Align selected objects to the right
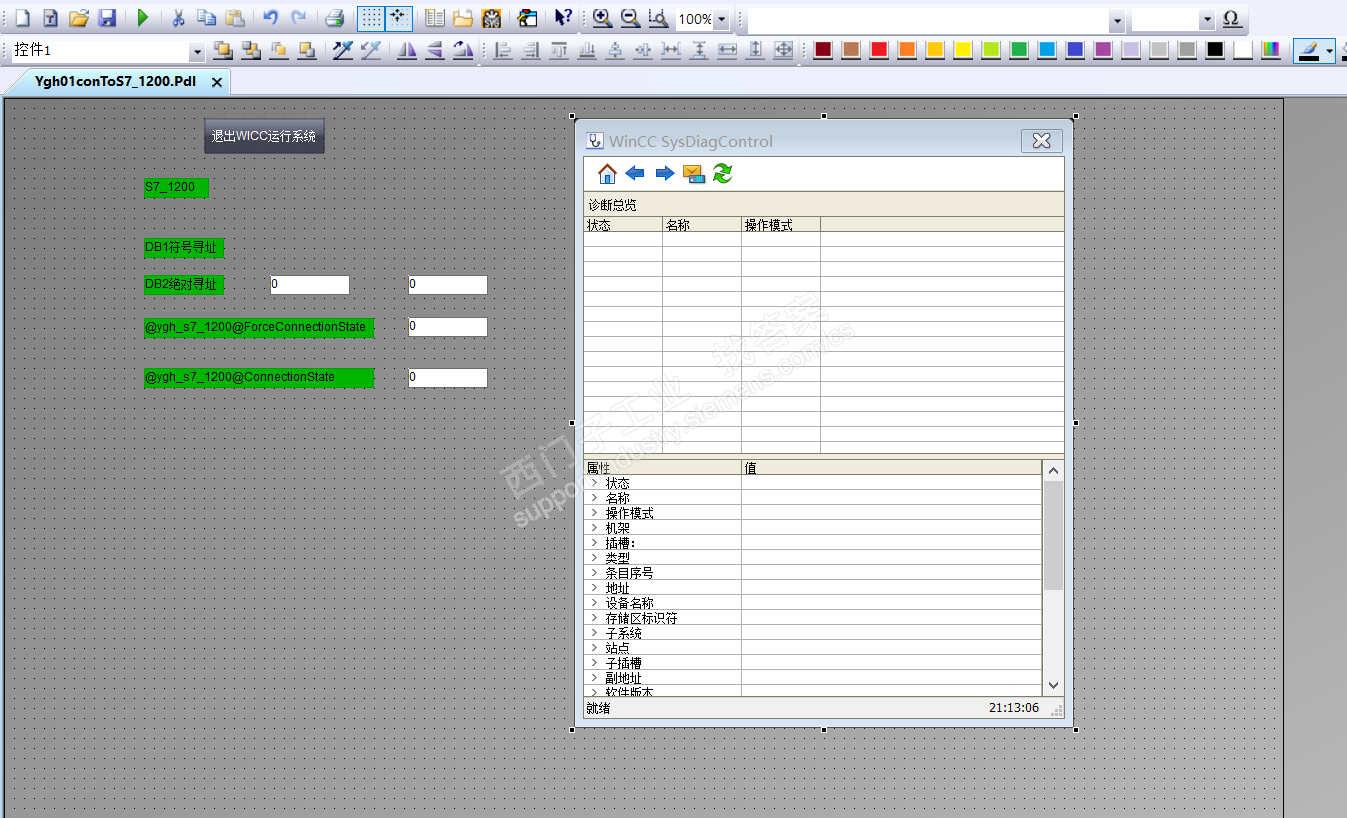The image size is (1347, 818). (x=531, y=50)
